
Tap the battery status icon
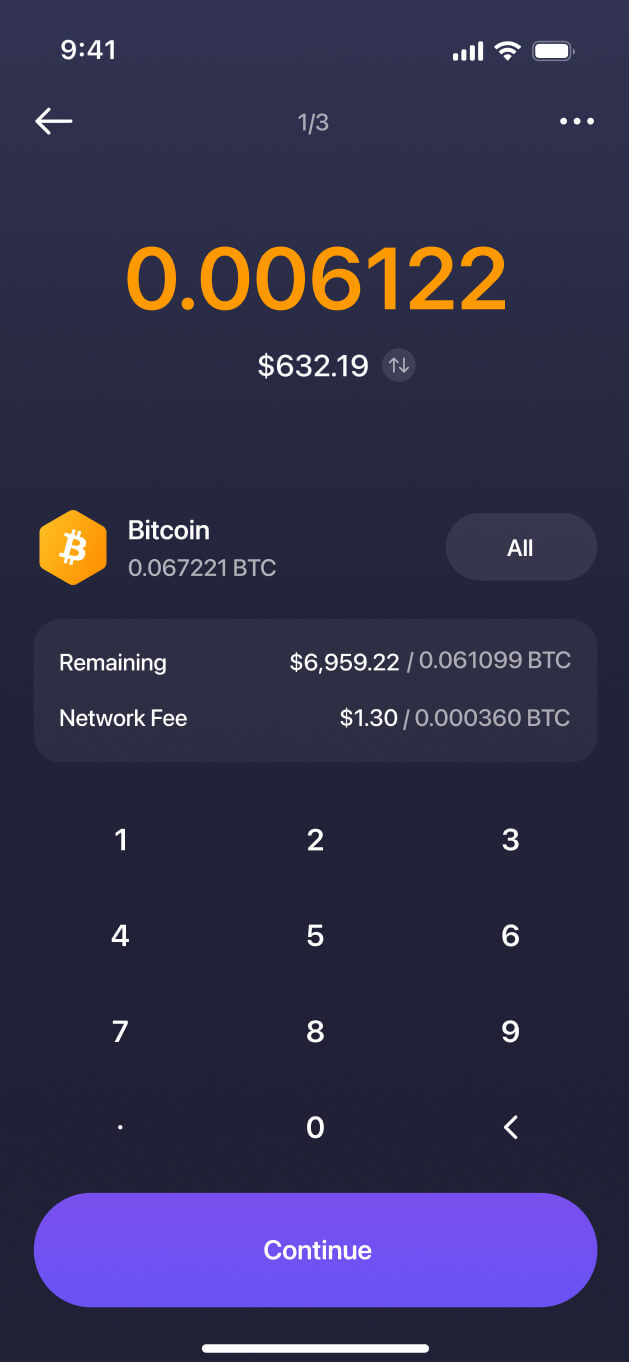pos(553,51)
